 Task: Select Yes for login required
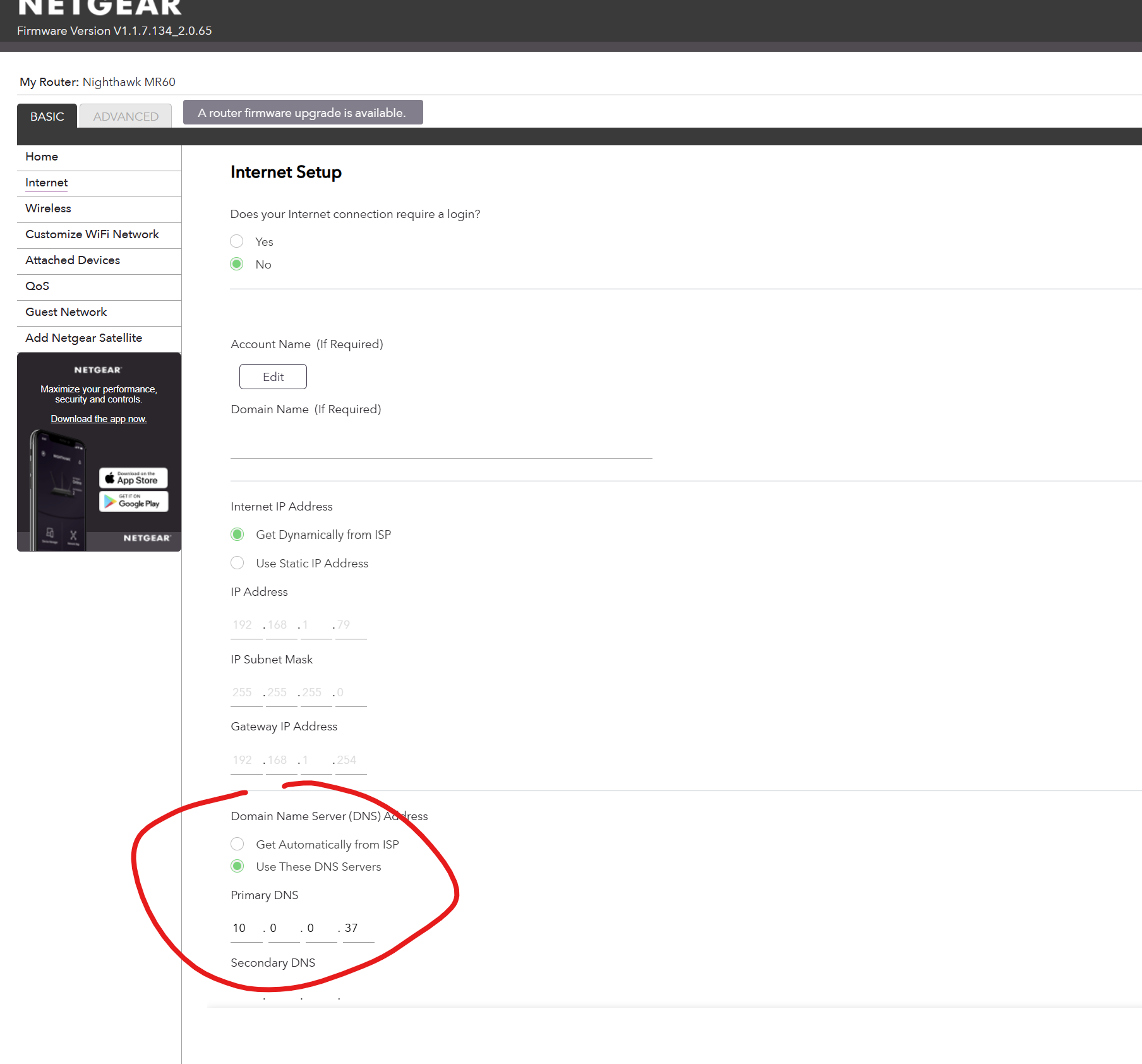237,241
